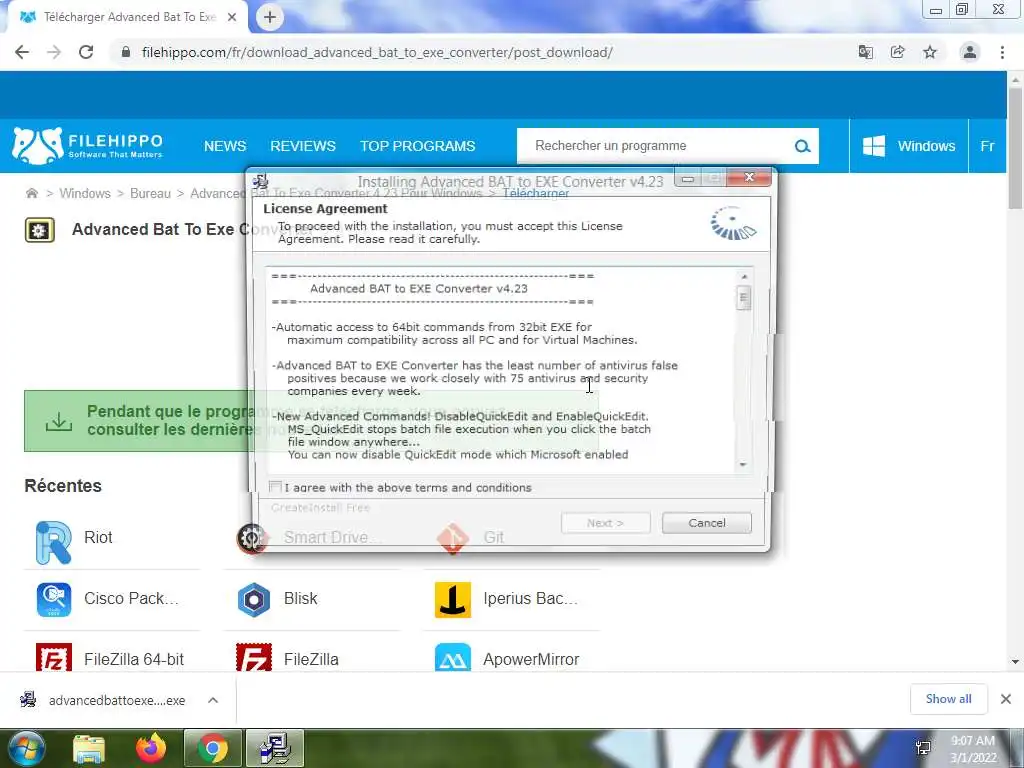This screenshot has width=1024, height=768.
Task: Click the share page icon in address bar
Action: 898,52
